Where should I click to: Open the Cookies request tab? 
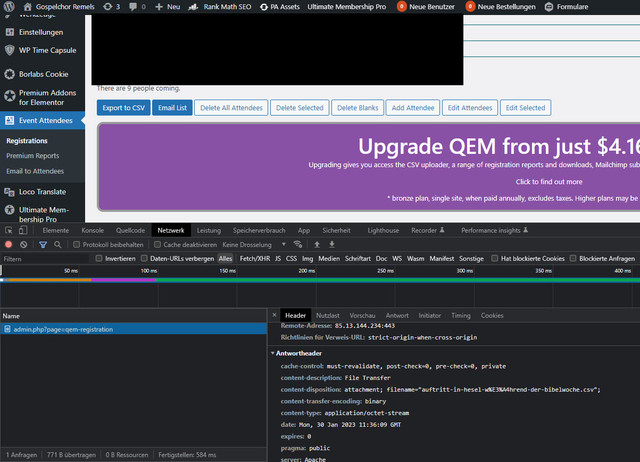492,315
